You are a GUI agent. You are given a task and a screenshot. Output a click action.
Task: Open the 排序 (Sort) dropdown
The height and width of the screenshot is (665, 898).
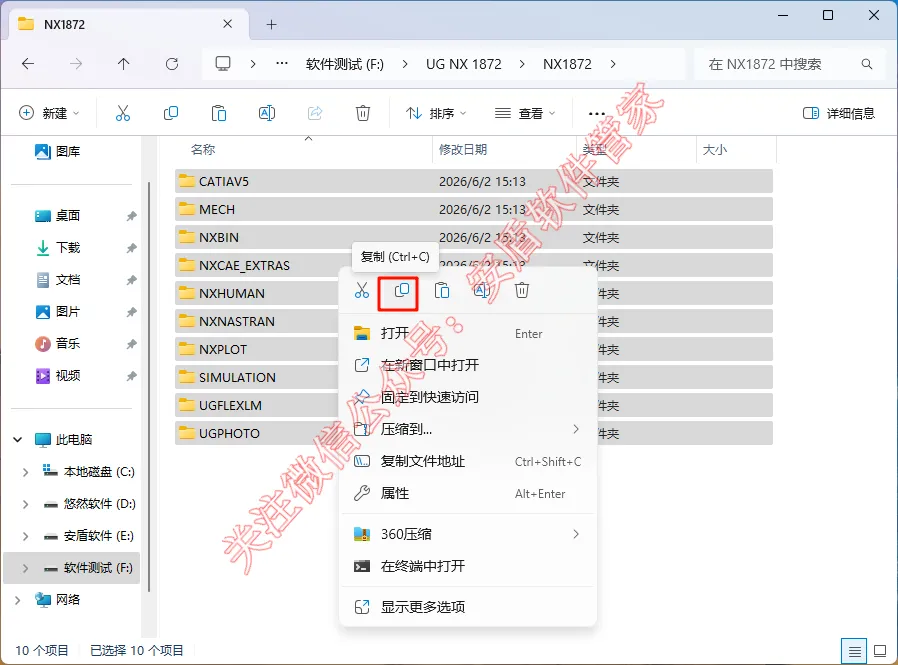click(x=436, y=113)
